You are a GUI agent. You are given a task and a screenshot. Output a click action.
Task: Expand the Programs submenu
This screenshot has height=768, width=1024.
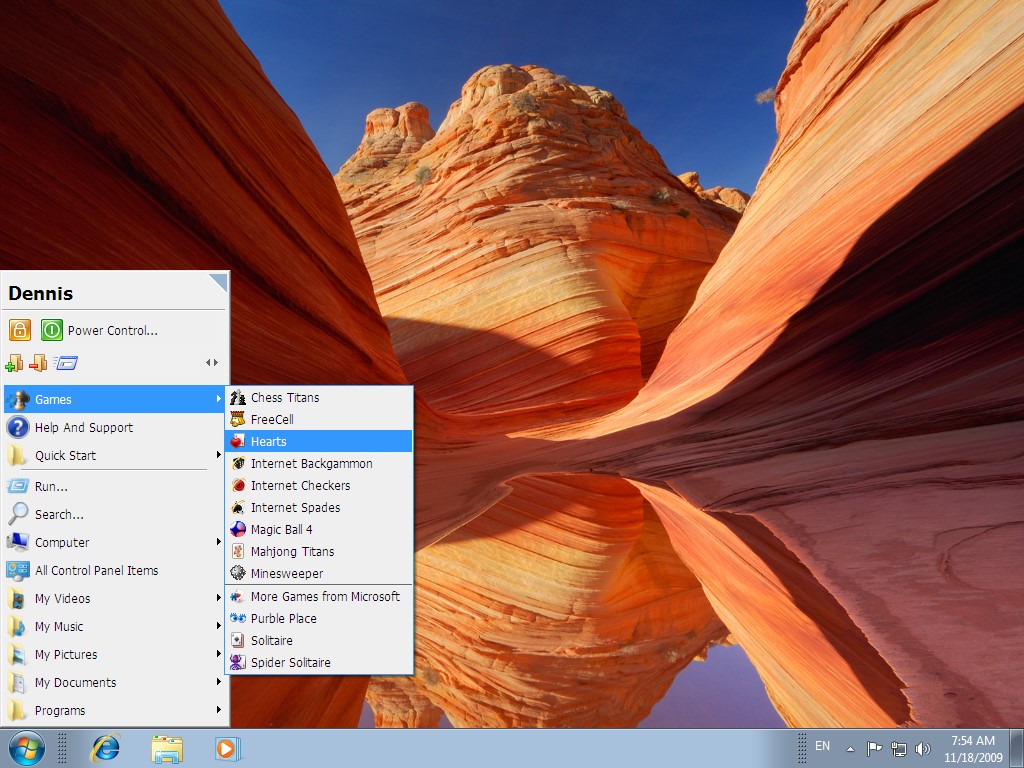tap(114, 711)
